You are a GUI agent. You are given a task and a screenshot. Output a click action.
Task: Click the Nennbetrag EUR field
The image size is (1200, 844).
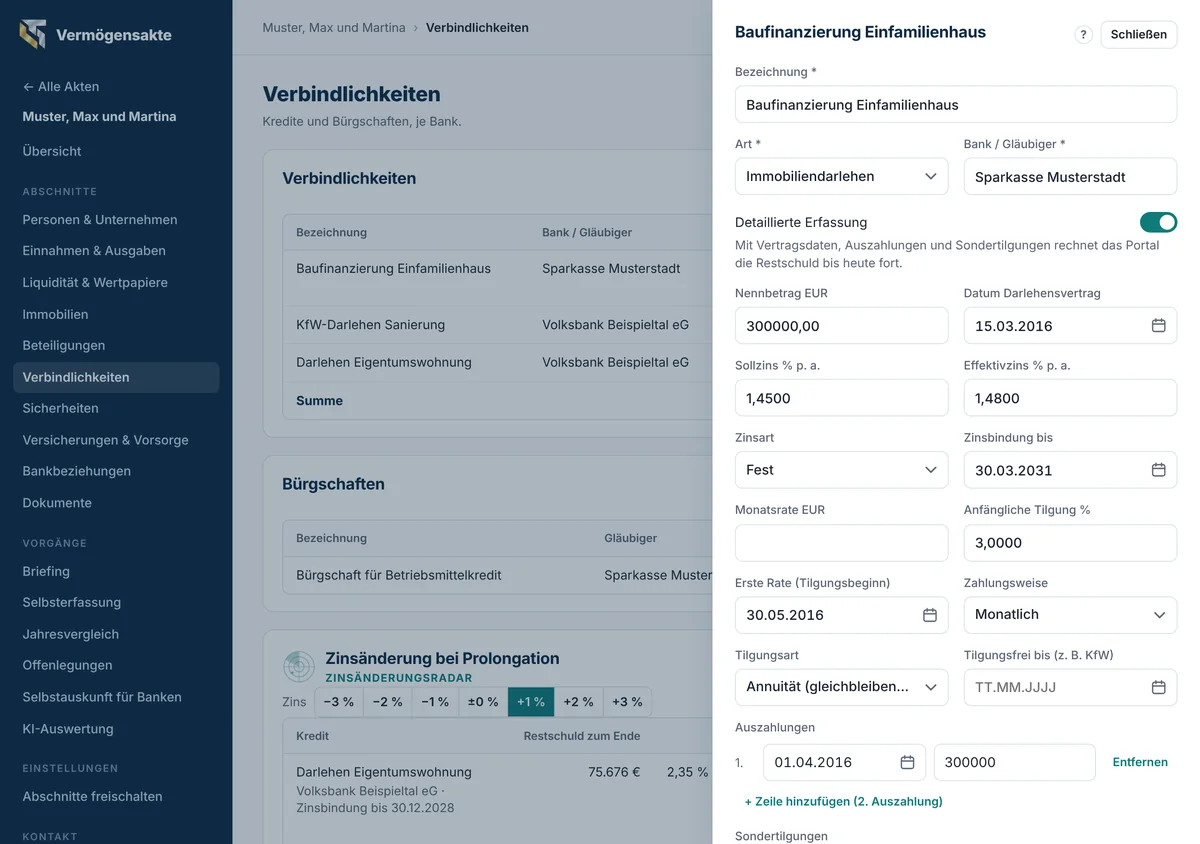pyautogui.click(x=841, y=326)
